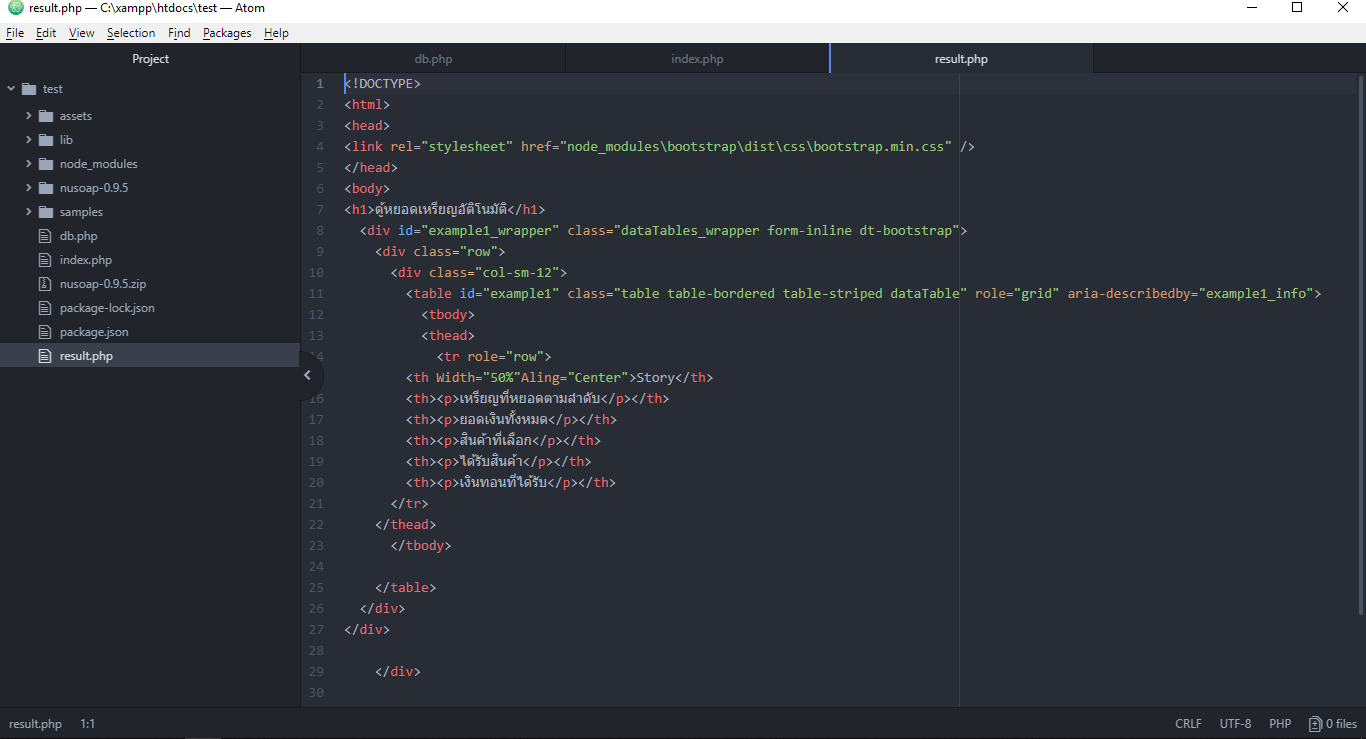
Task: Click the node_modules folder icon
Action: tap(46, 164)
